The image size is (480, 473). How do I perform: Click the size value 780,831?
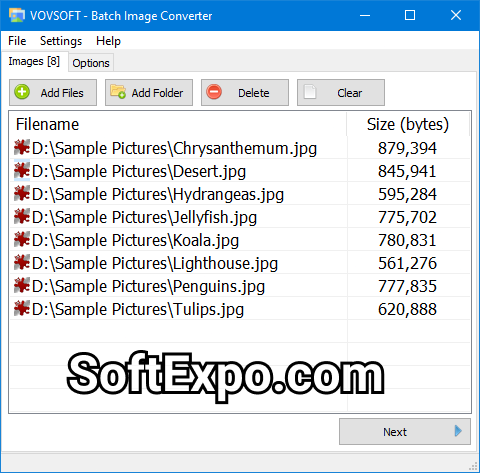[x=407, y=240]
